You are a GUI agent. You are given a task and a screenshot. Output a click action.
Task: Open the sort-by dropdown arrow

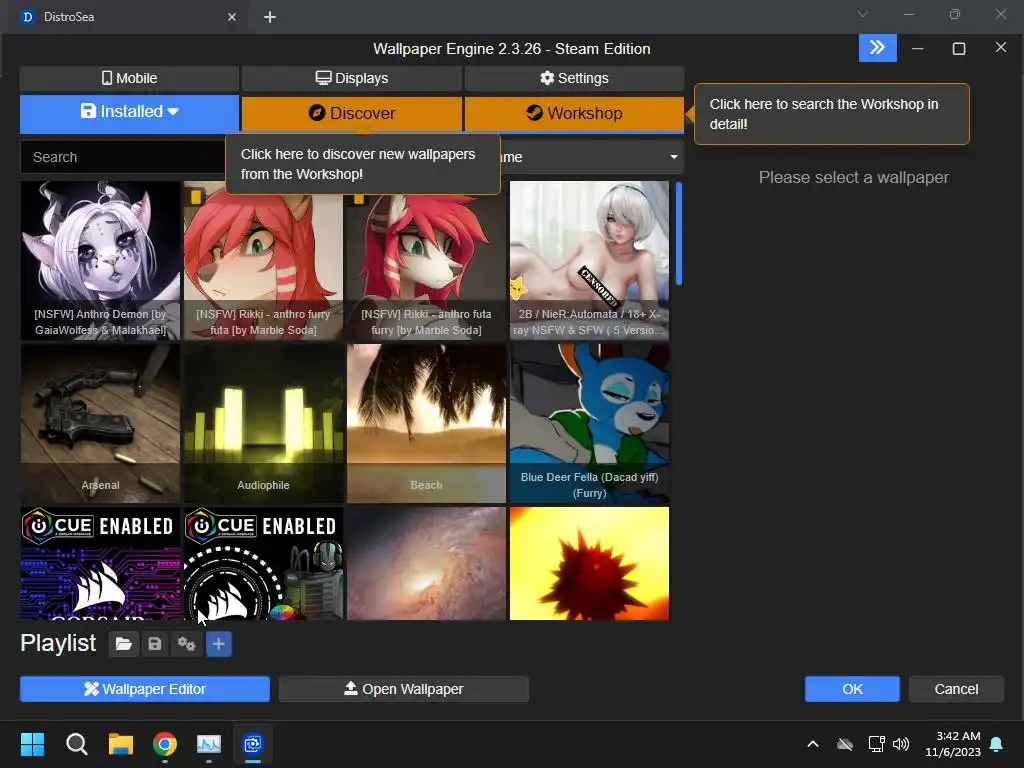pyautogui.click(x=673, y=157)
